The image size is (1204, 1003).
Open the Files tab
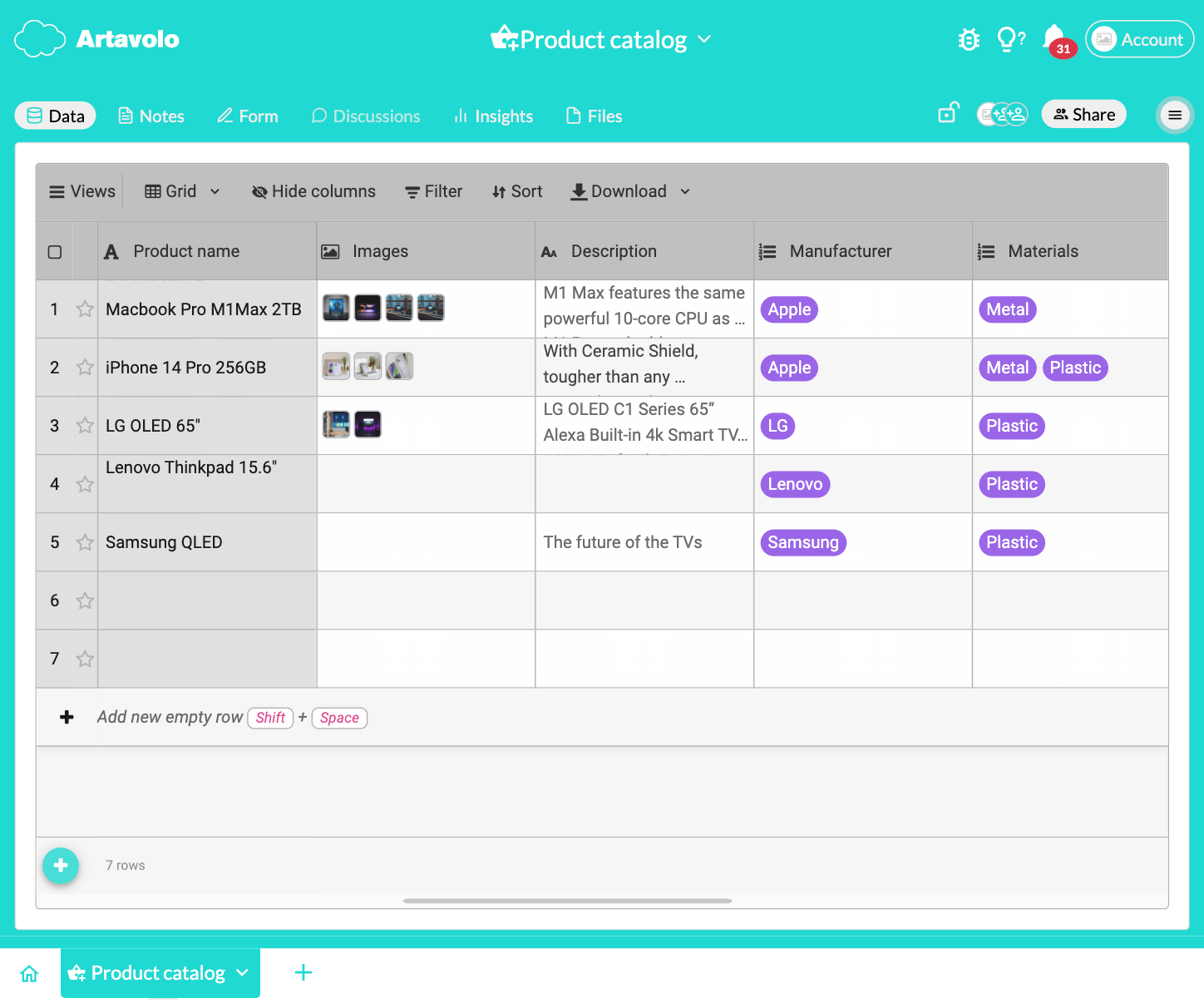point(594,116)
